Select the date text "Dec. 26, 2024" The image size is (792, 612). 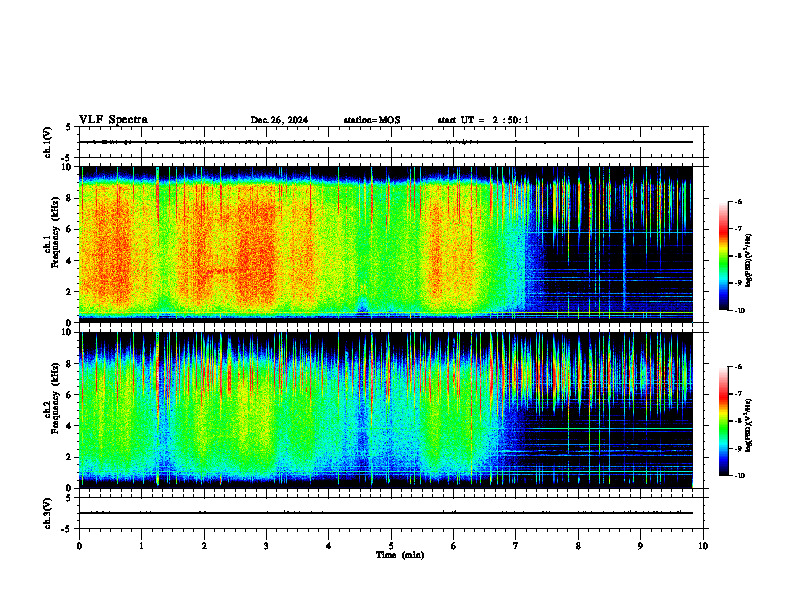tap(279, 120)
